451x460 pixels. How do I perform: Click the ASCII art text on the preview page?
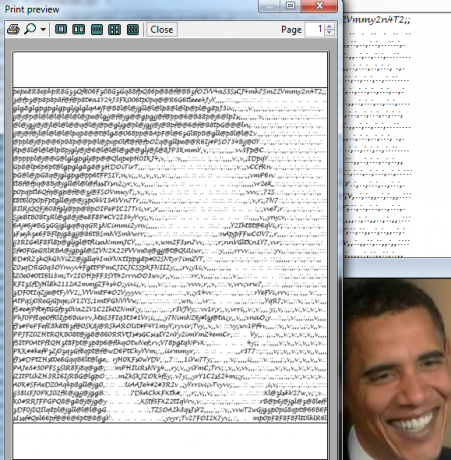pos(170,255)
